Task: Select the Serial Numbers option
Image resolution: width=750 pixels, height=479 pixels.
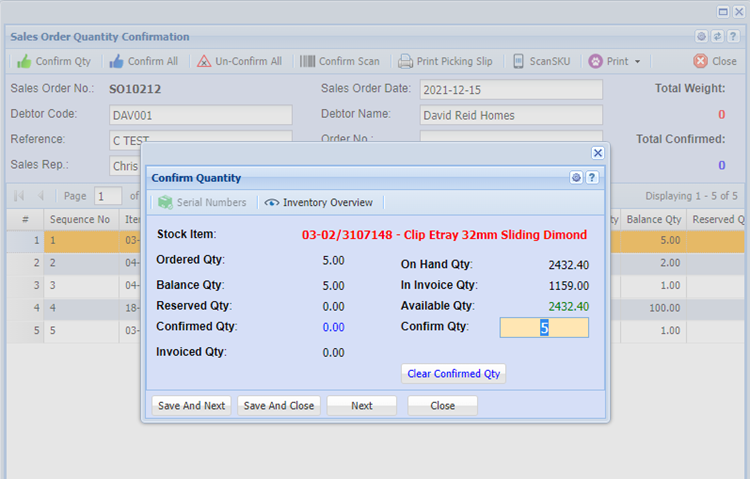Action: (202, 202)
